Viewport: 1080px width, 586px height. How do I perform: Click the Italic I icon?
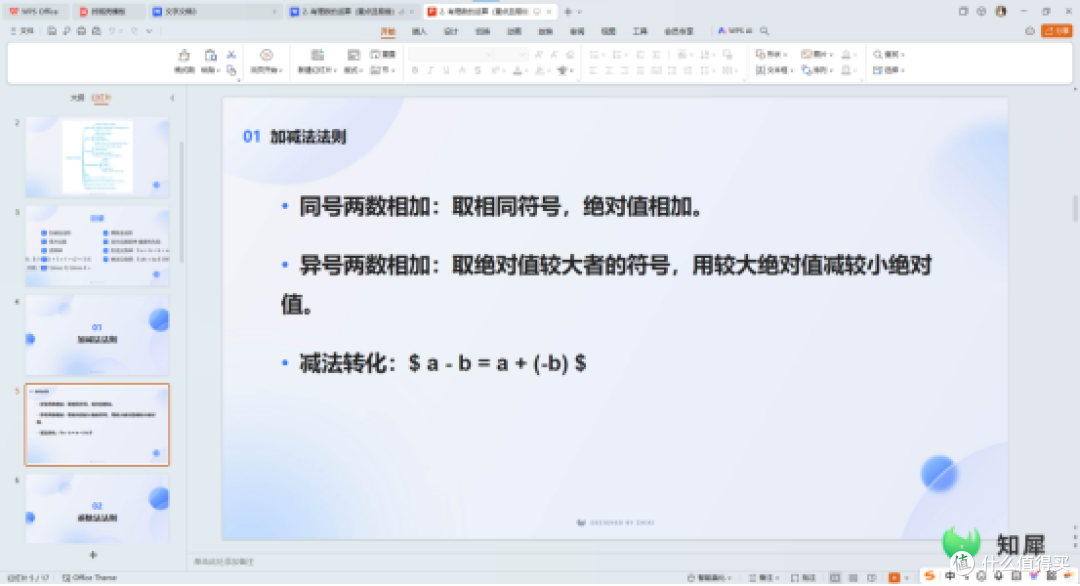pos(430,70)
